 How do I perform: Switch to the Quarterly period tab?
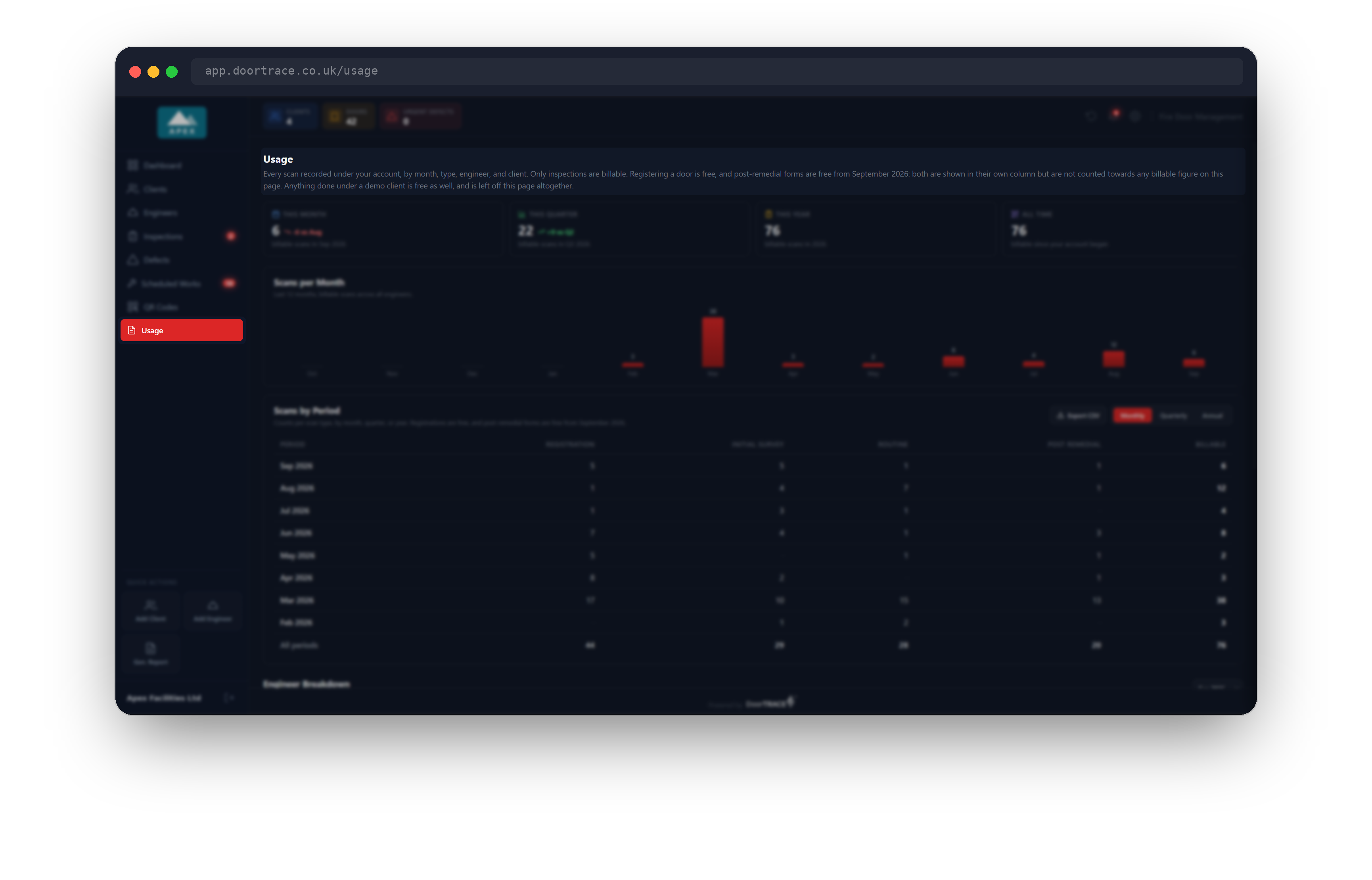(1173, 415)
